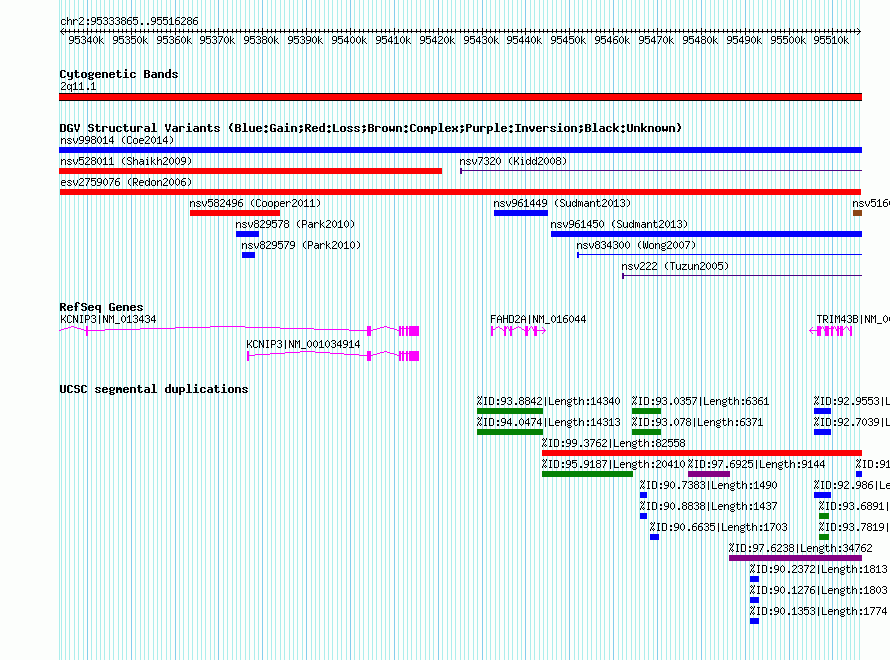Click the RefSeq Genes track title

click(101, 307)
